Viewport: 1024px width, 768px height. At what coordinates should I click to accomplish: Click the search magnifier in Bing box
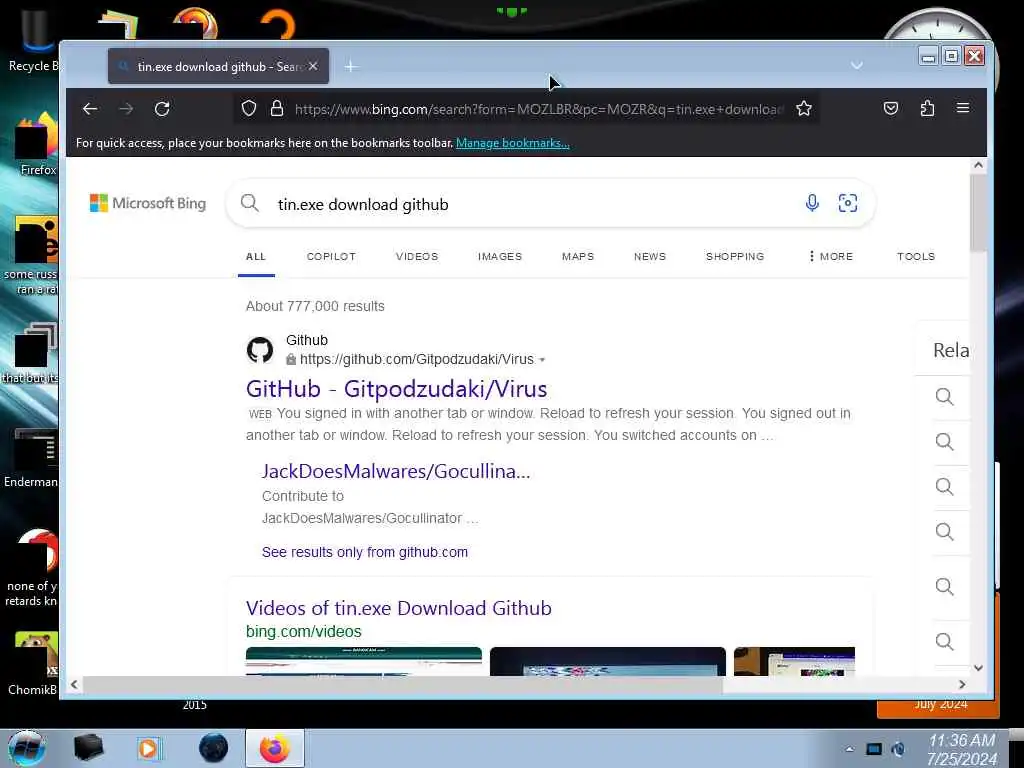pyautogui.click(x=249, y=203)
